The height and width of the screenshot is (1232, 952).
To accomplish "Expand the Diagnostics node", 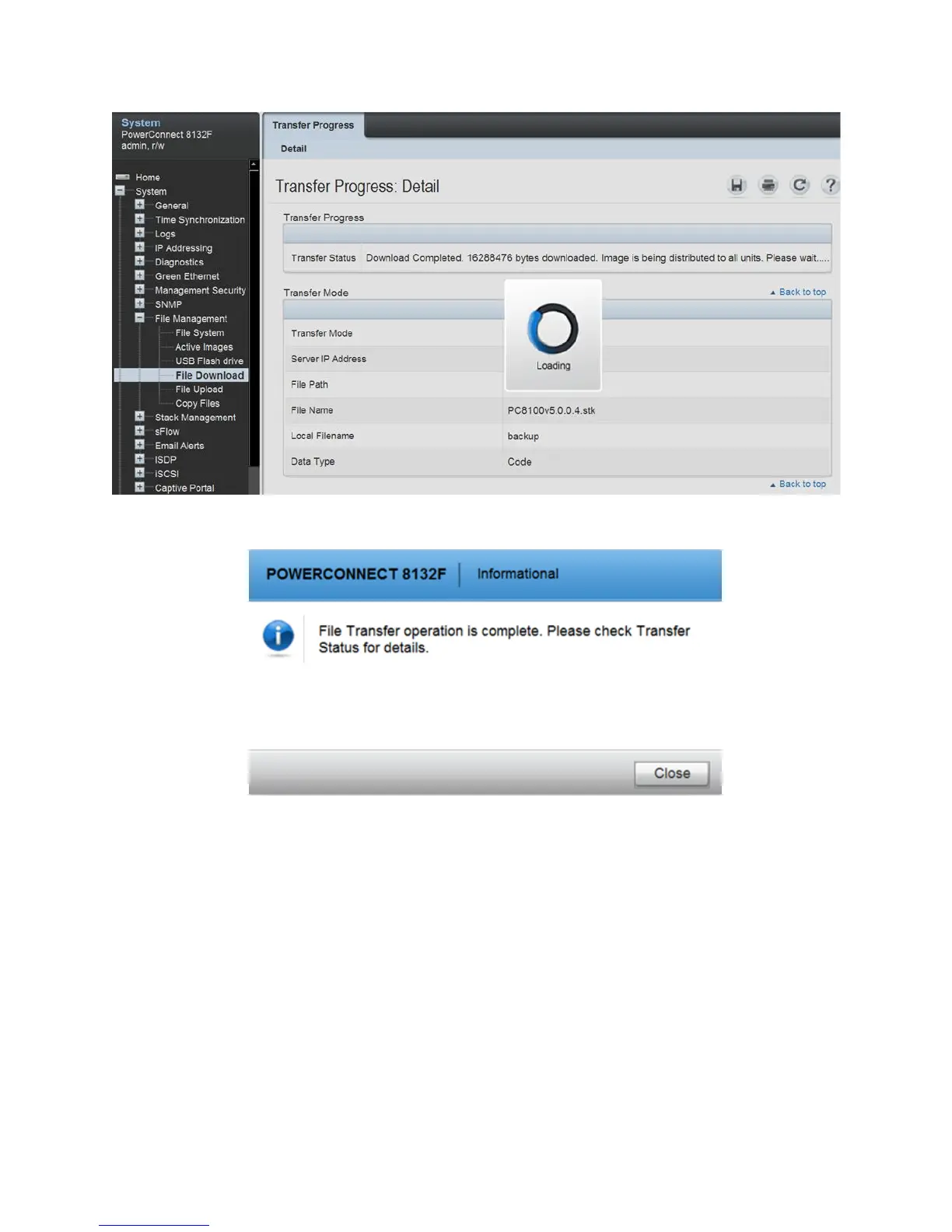I will [x=139, y=261].
